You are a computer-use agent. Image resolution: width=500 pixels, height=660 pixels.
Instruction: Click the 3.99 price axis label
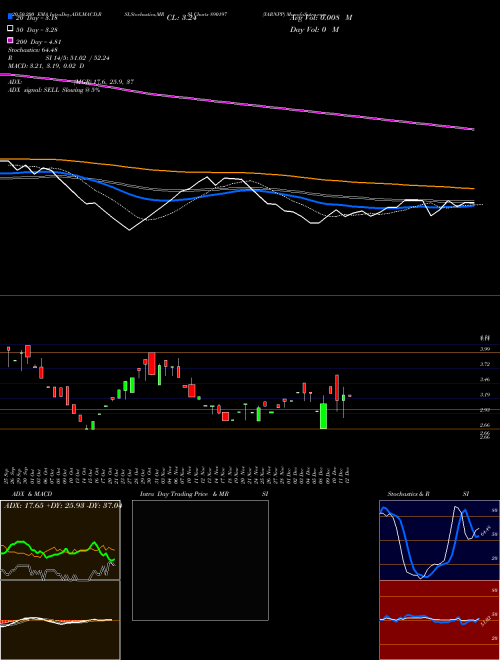[484, 349]
